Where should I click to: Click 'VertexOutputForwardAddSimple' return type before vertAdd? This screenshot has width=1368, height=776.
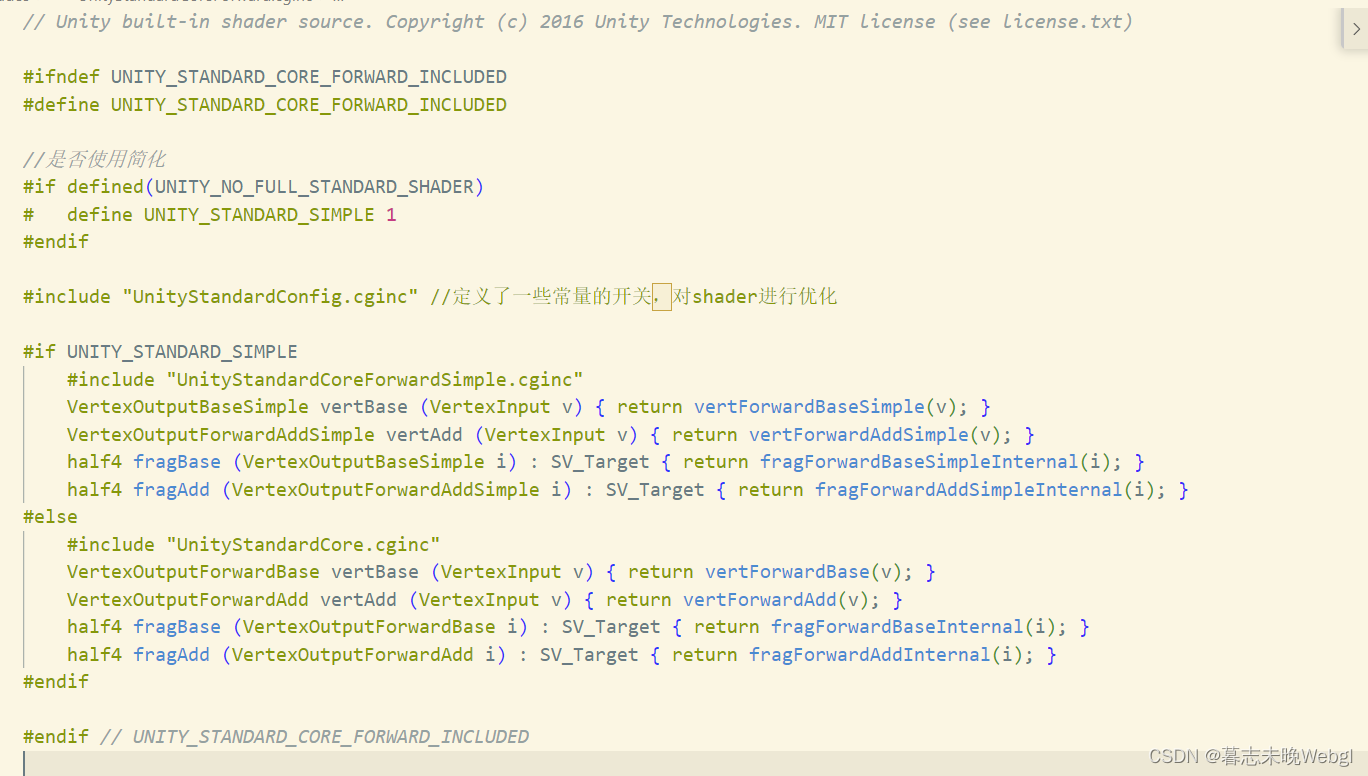pyautogui.click(x=221, y=435)
